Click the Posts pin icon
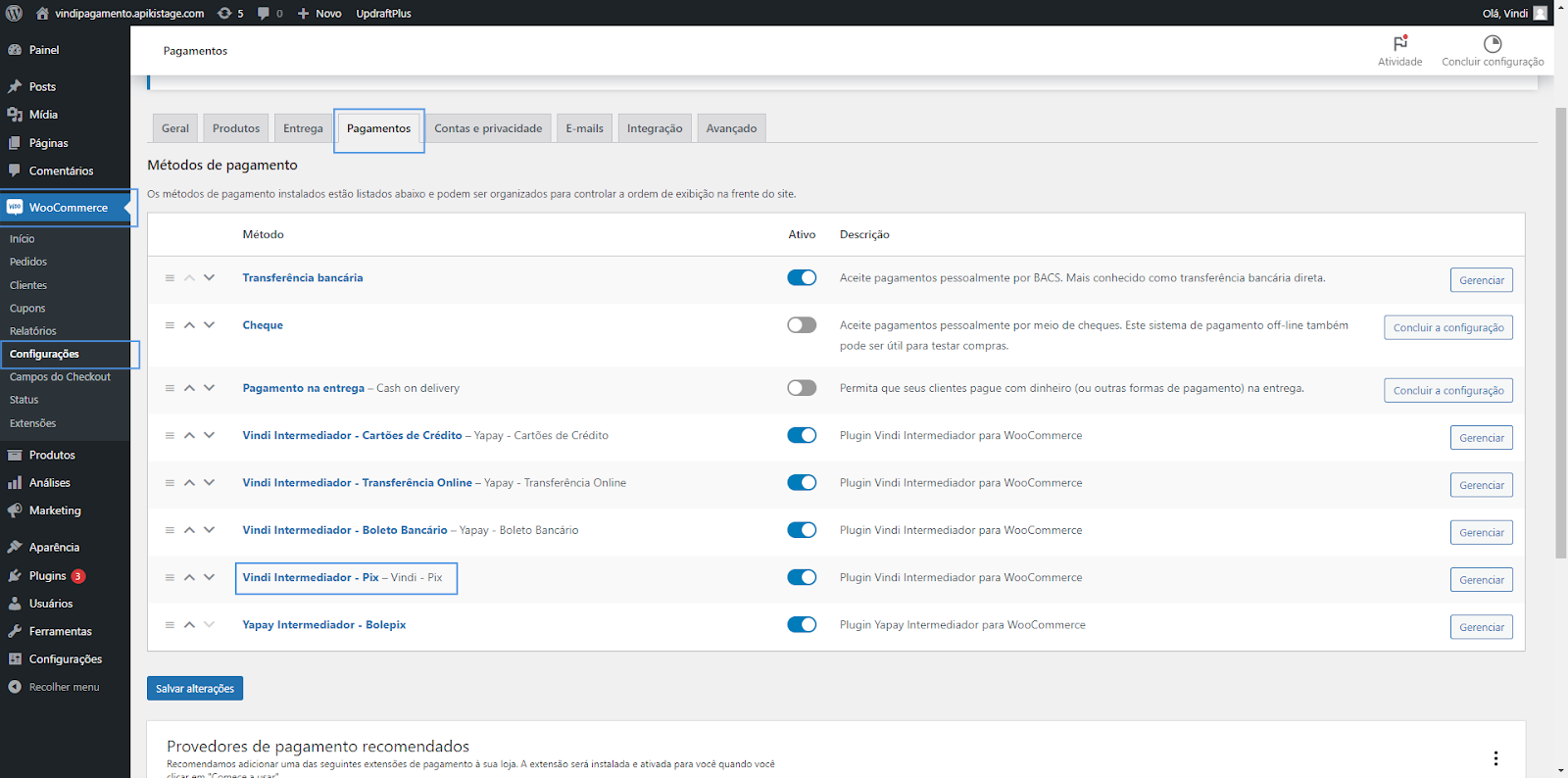Screen dimensions: 1568x778 [15, 86]
